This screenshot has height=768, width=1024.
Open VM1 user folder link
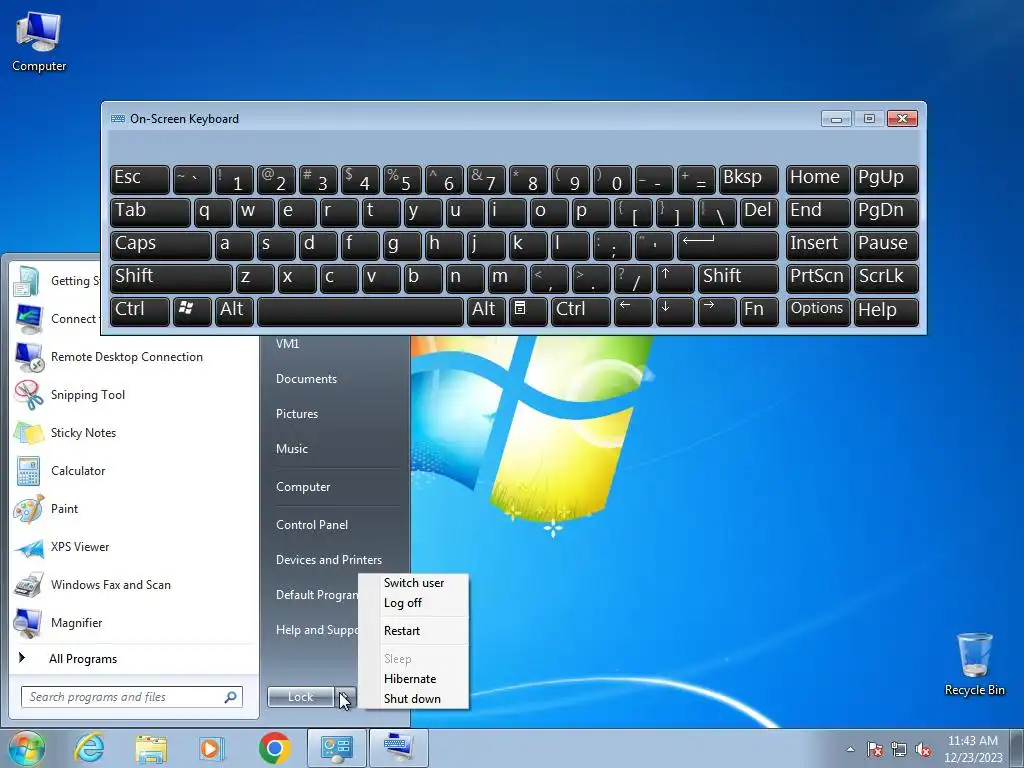(287, 344)
